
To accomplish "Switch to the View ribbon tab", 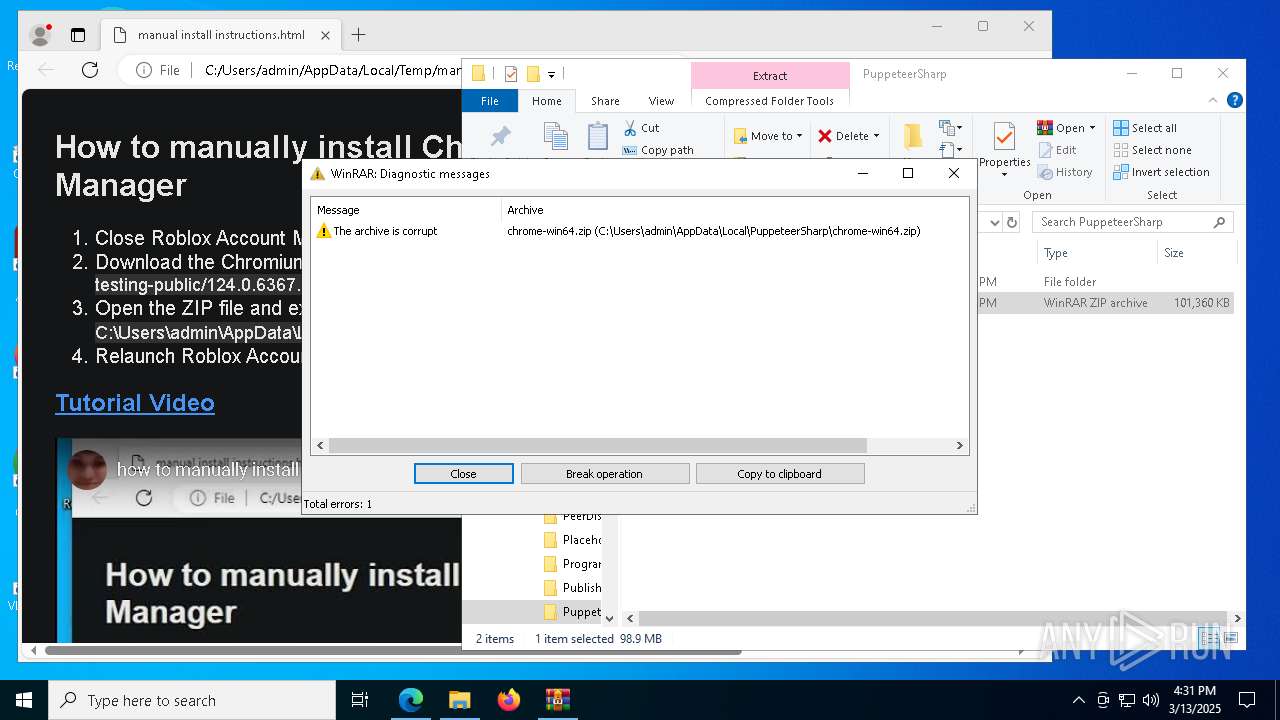I will point(661,101).
